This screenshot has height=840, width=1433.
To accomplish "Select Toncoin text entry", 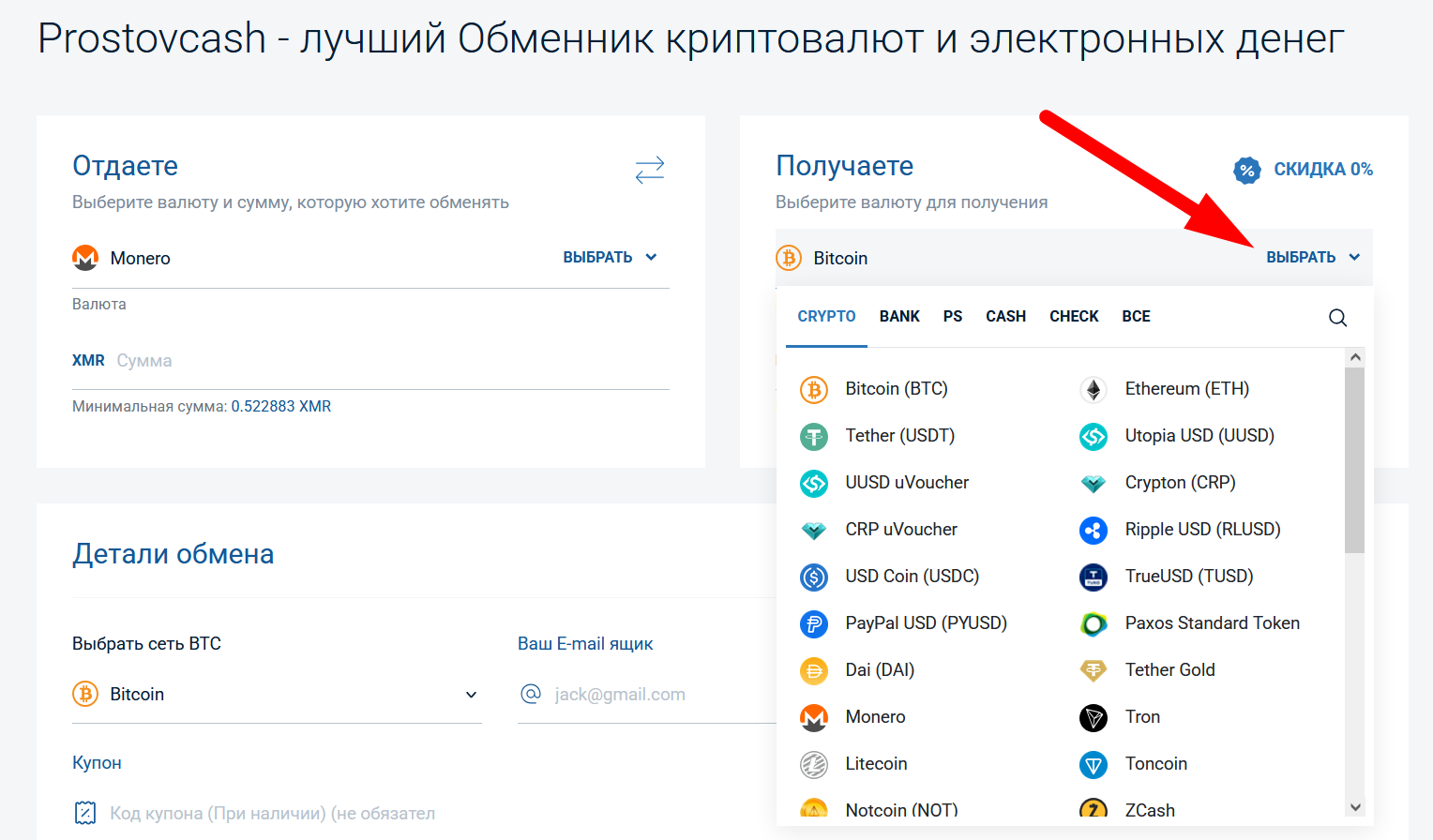I will click(x=1156, y=764).
